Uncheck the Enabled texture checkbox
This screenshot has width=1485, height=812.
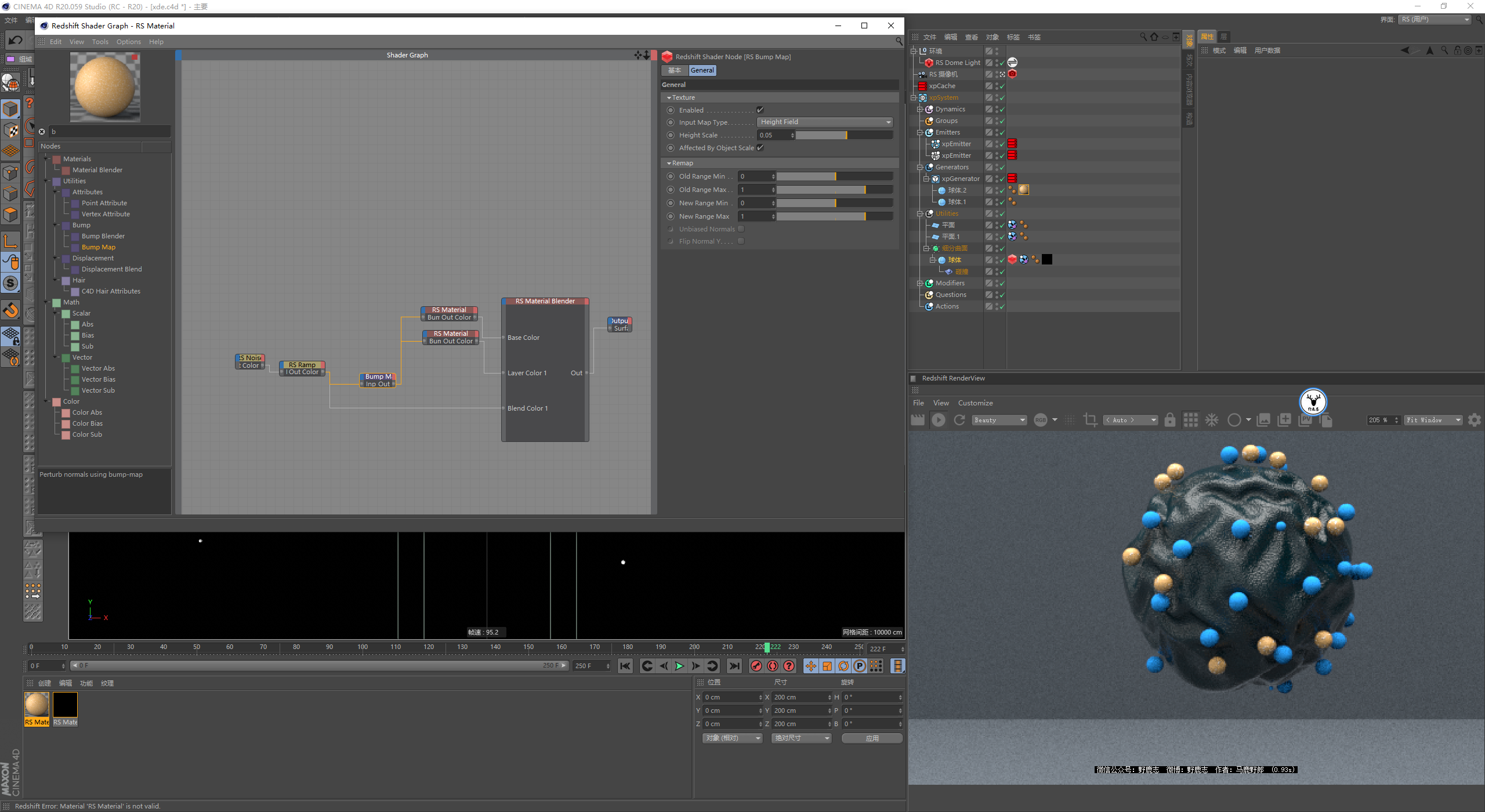coord(760,110)
